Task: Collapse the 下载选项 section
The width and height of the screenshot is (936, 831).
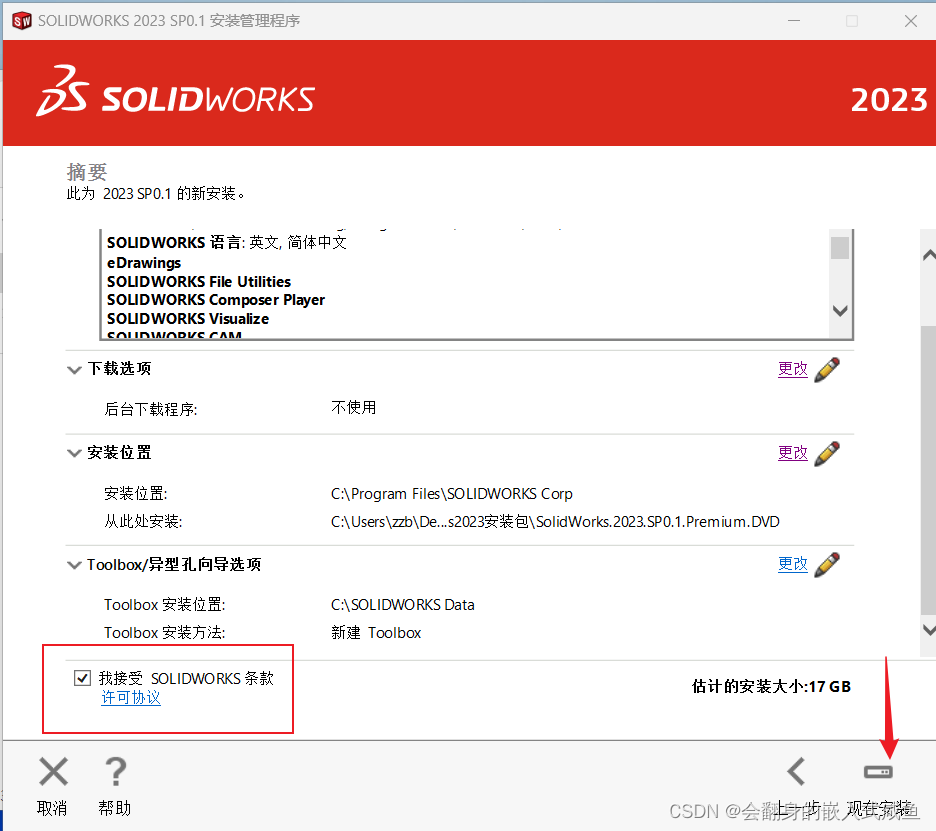Action: pyautogui.click(x=74, y=370)
